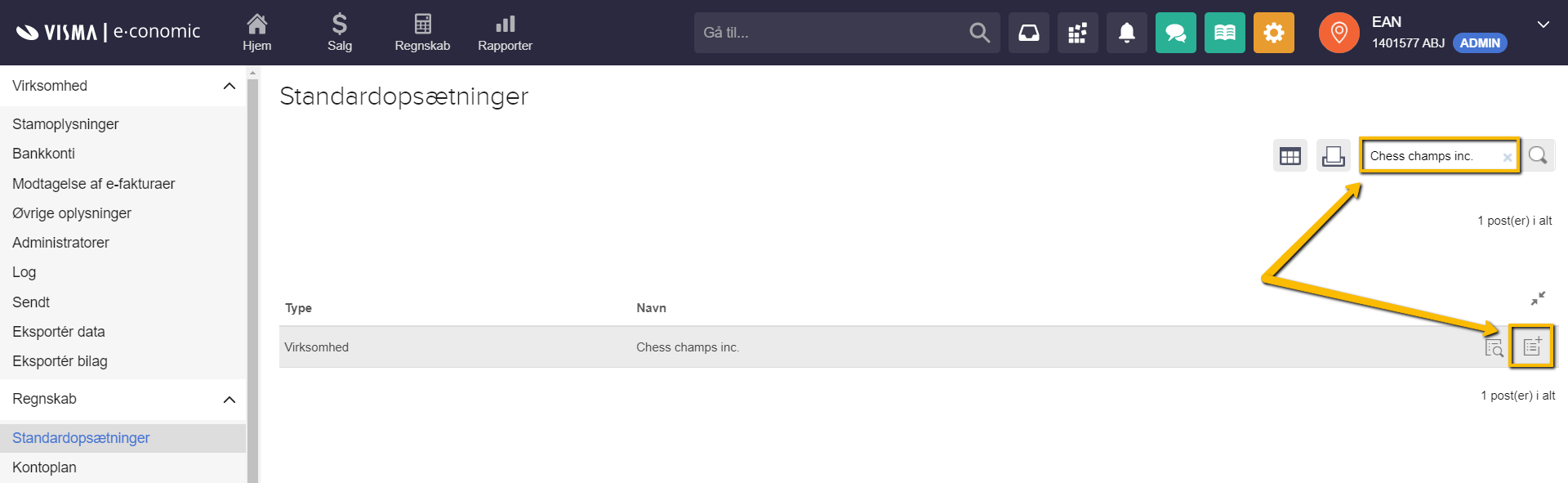Click the table column view icon
Image resolution: width=1568 pixels, height=483 pixels.
[1290, 156]
